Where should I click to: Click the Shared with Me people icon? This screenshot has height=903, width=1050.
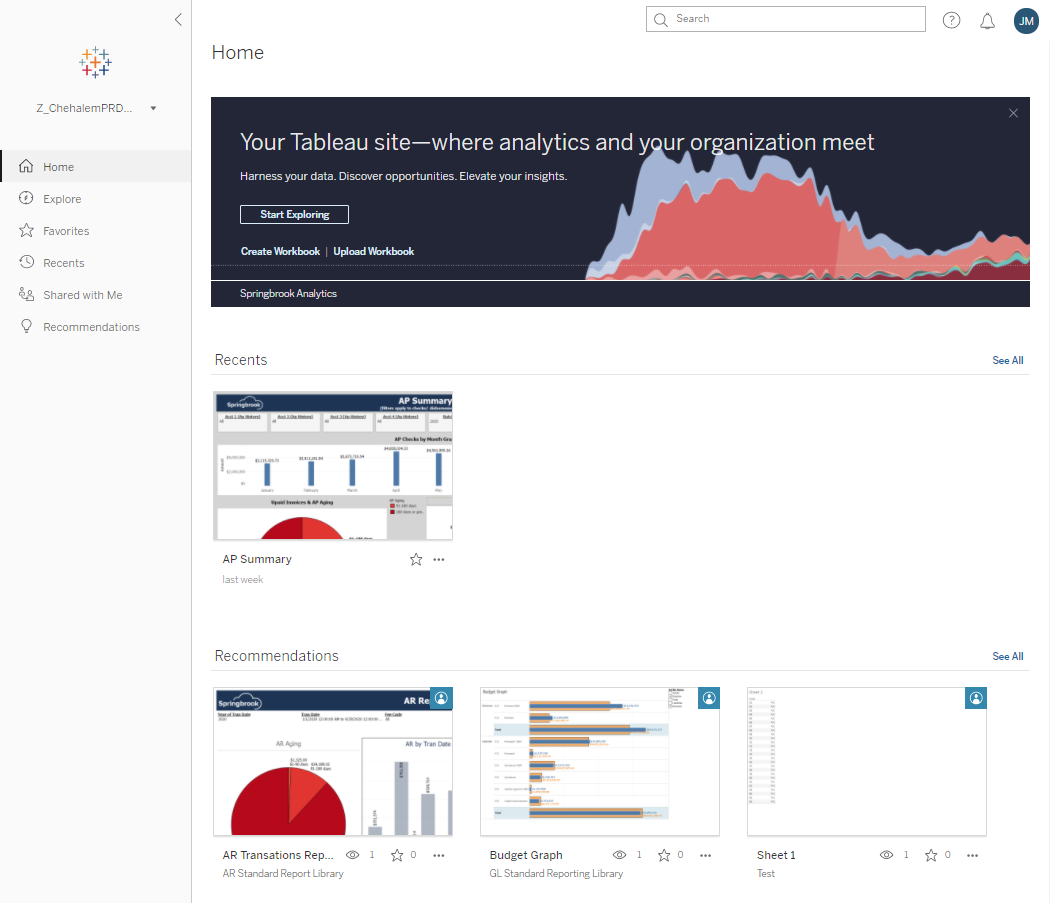26,294
